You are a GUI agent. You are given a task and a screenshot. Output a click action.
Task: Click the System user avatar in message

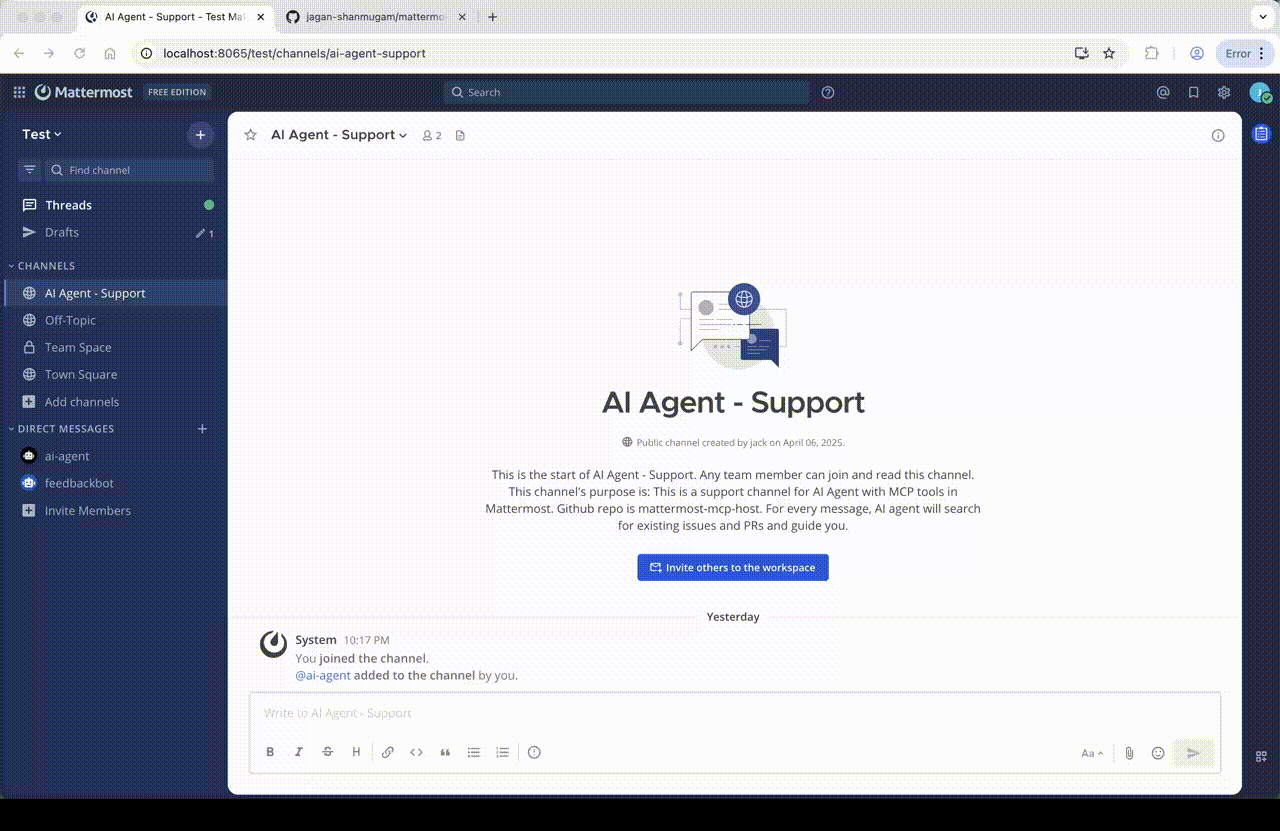click(273, 644)
